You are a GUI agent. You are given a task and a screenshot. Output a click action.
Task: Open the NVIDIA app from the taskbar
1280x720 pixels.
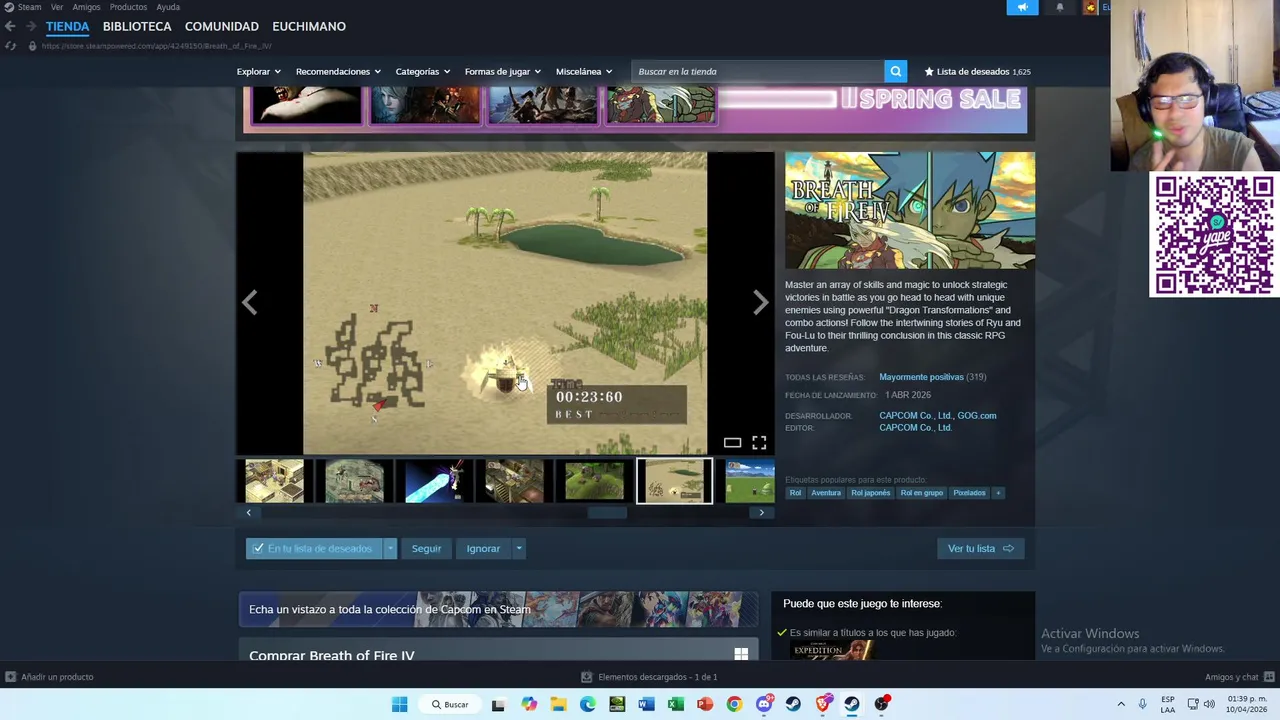coord(617,704)
